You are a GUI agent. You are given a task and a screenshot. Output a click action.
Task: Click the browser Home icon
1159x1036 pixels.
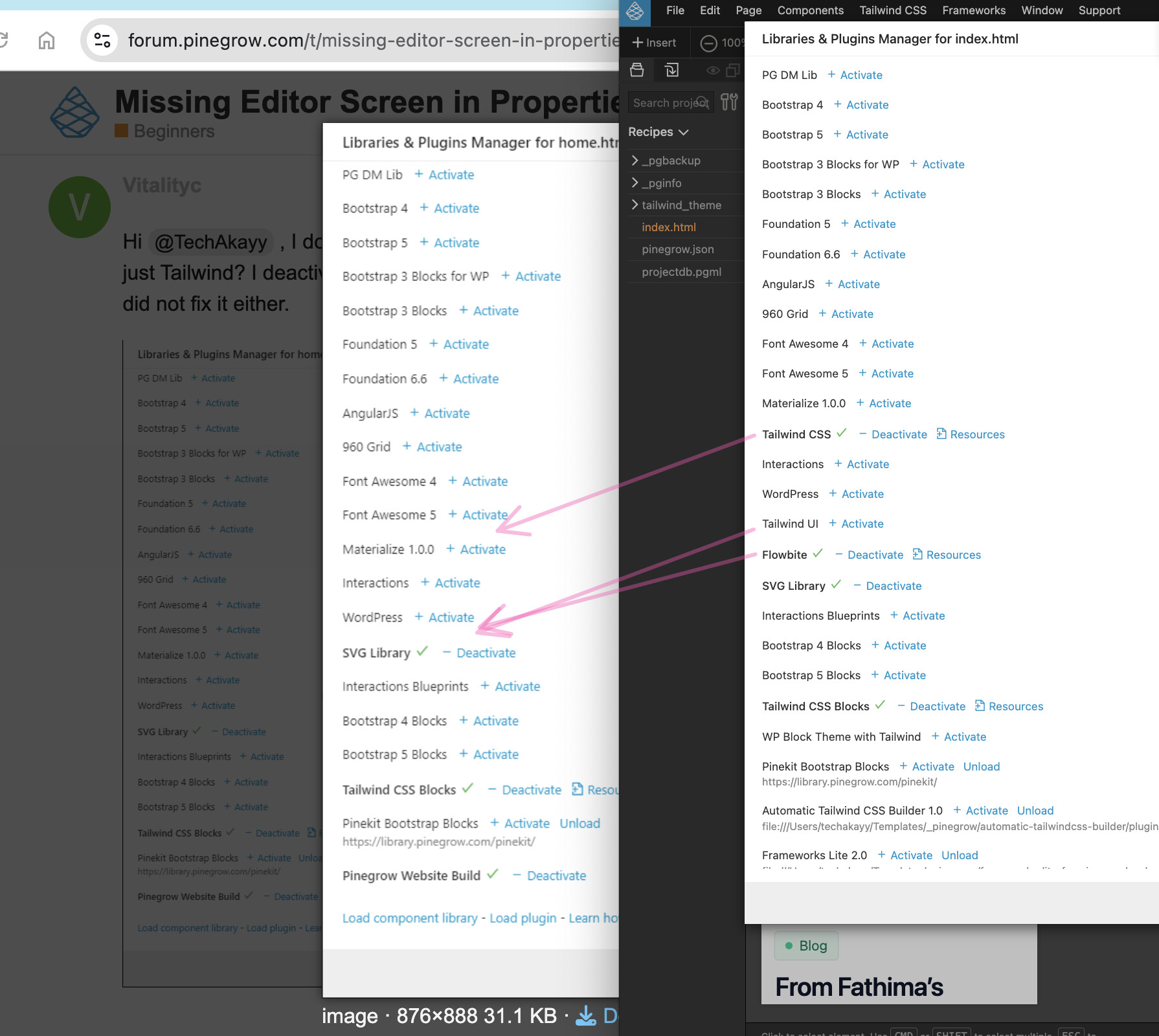click(47, 41)
